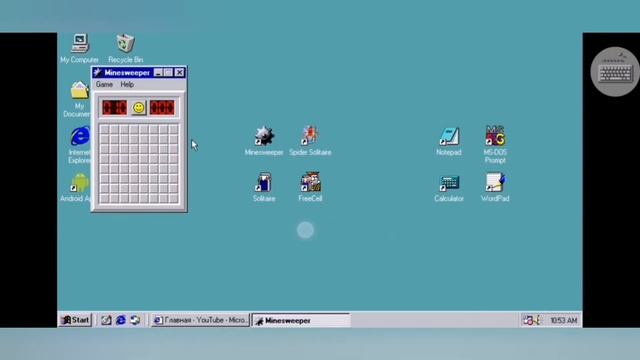Click the Minesweeper title bar icon
Image resolution: width=640 pixels, height=360 pixels.
97,73
